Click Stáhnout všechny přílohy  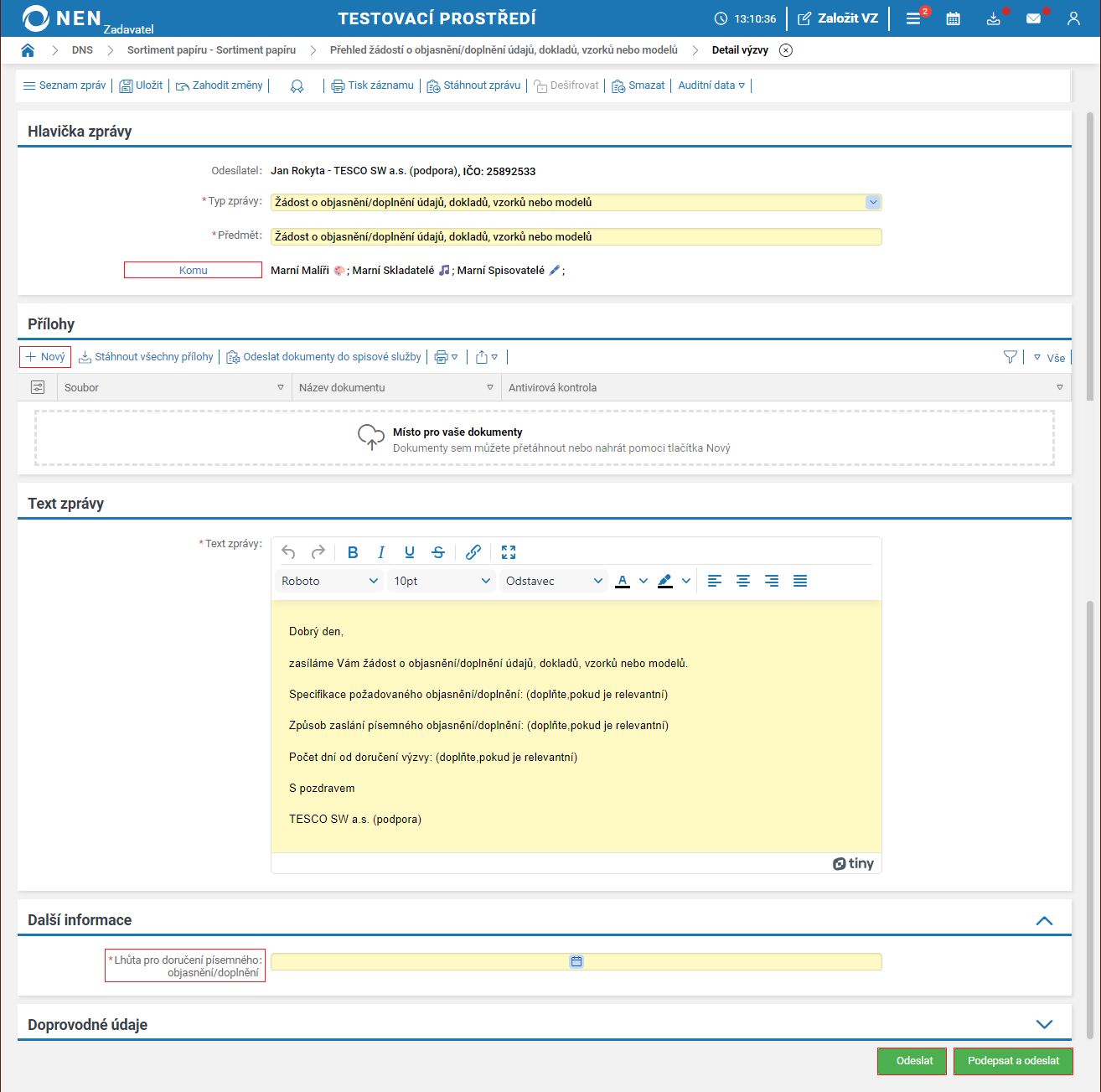point(146,357)
